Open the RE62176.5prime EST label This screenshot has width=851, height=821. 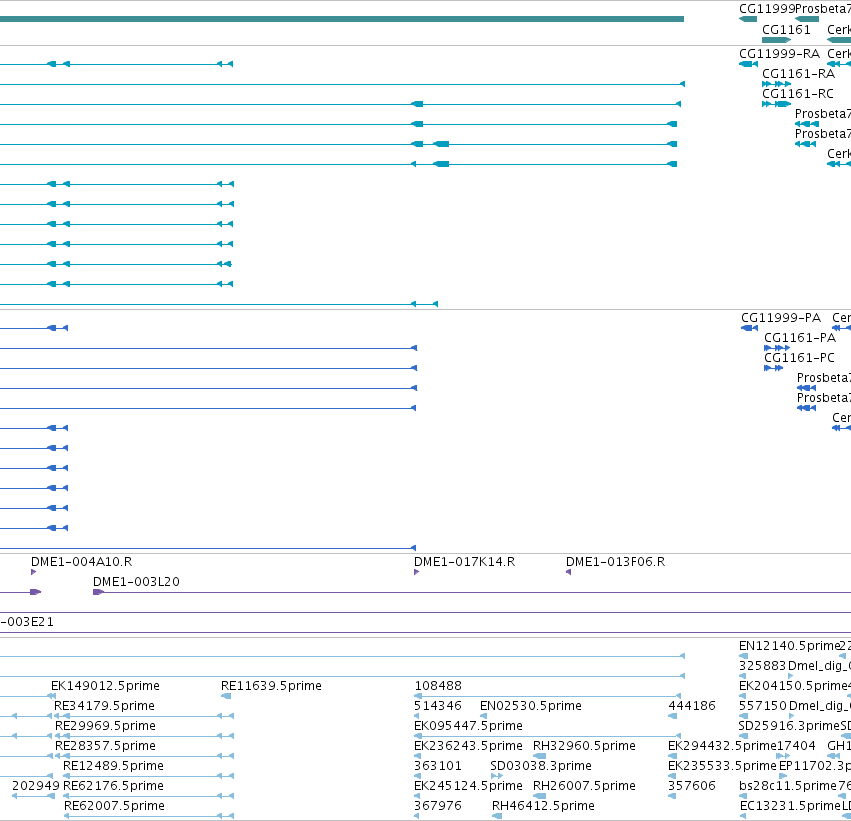pos(113,786)
